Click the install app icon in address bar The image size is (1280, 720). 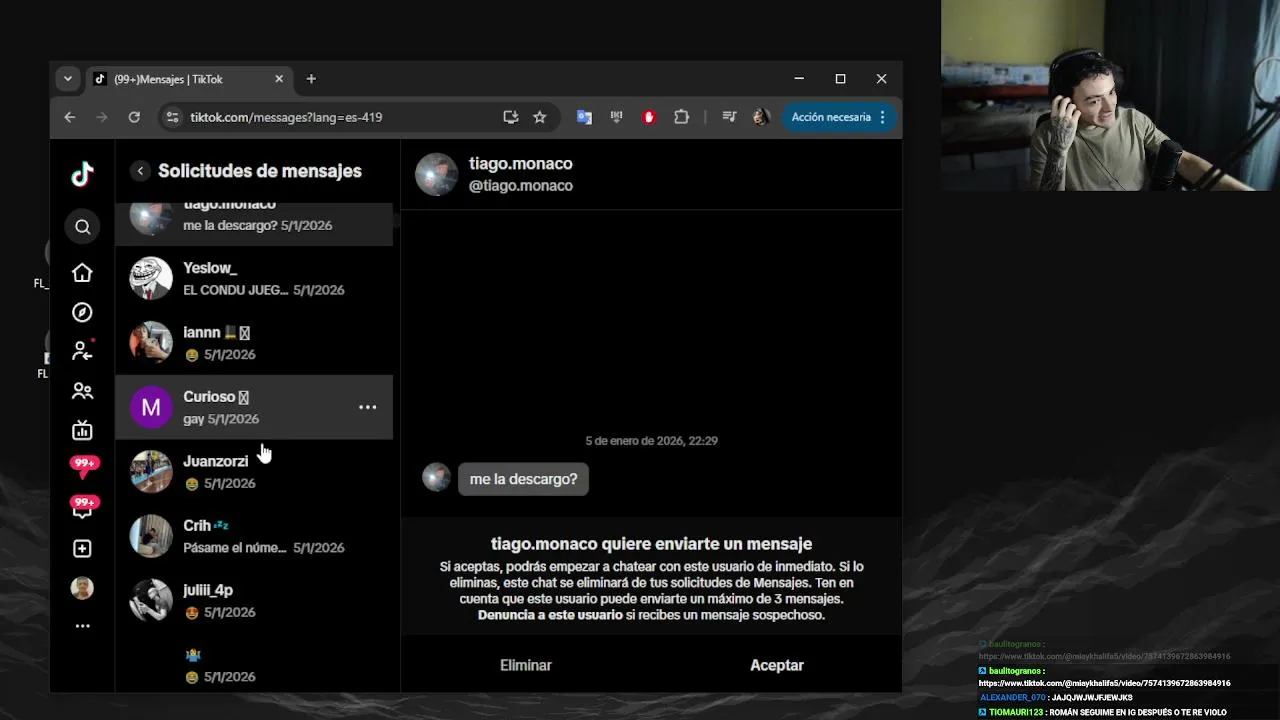click(x=511, y=117)
